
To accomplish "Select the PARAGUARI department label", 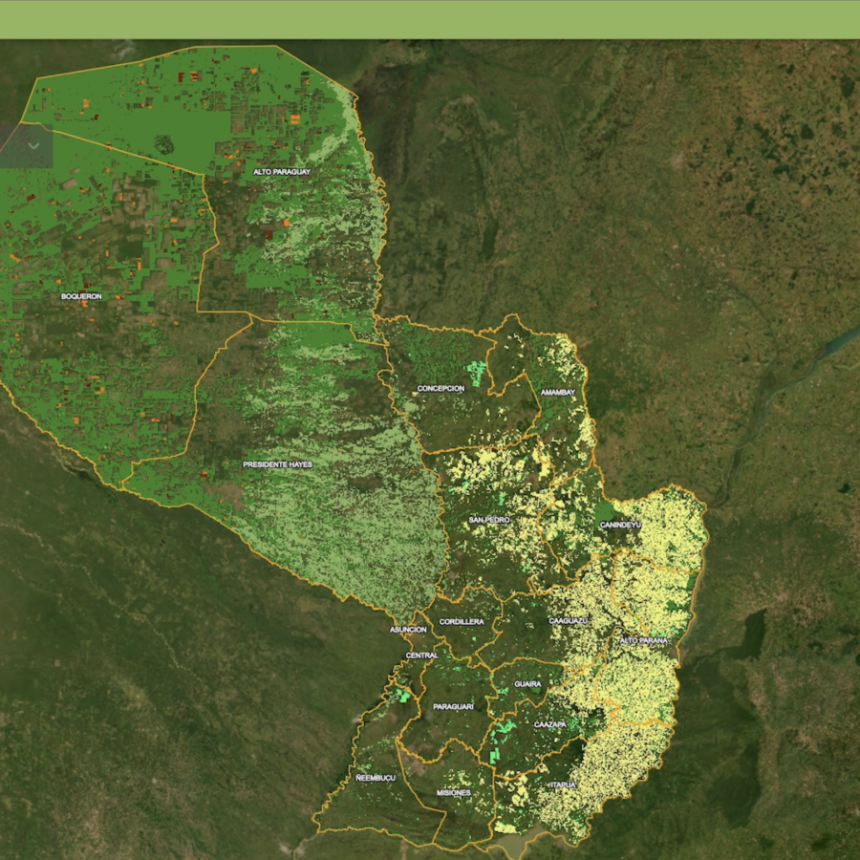I will coord(453,707).
